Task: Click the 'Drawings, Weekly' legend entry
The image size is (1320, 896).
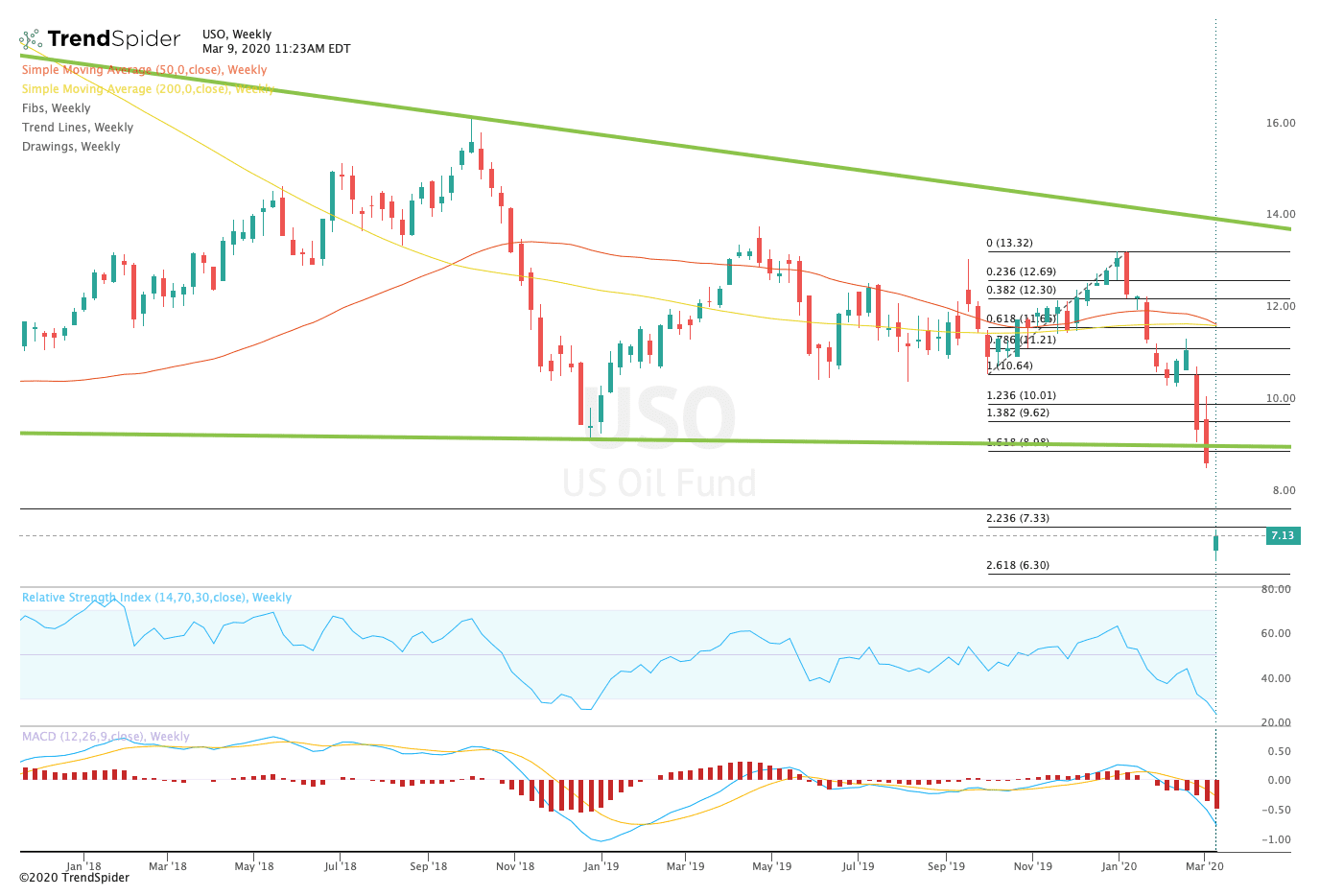Action: click(71, 147)
